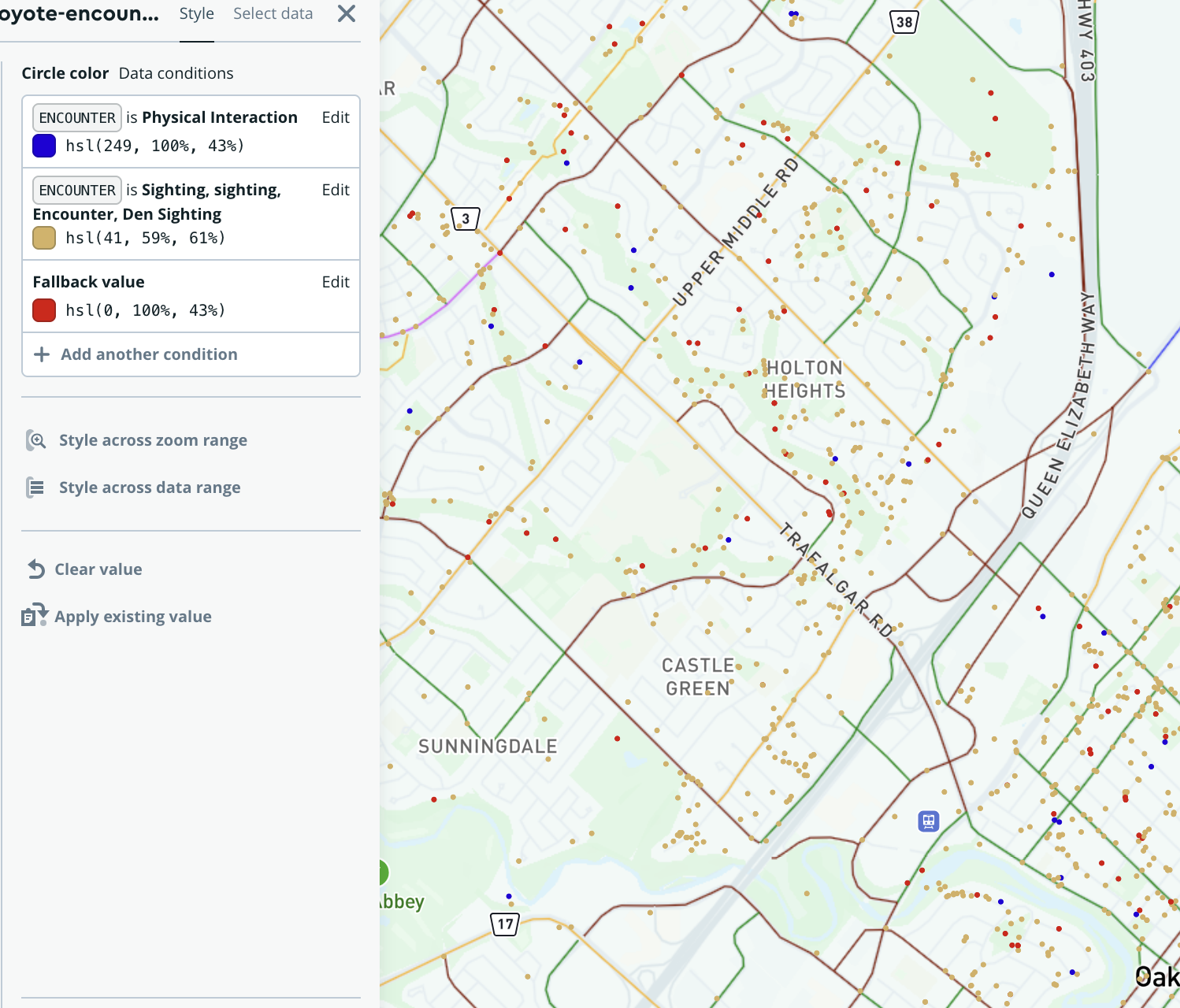
Task: Edit the Sighting encounter condition
Action: tap(335, 190)
